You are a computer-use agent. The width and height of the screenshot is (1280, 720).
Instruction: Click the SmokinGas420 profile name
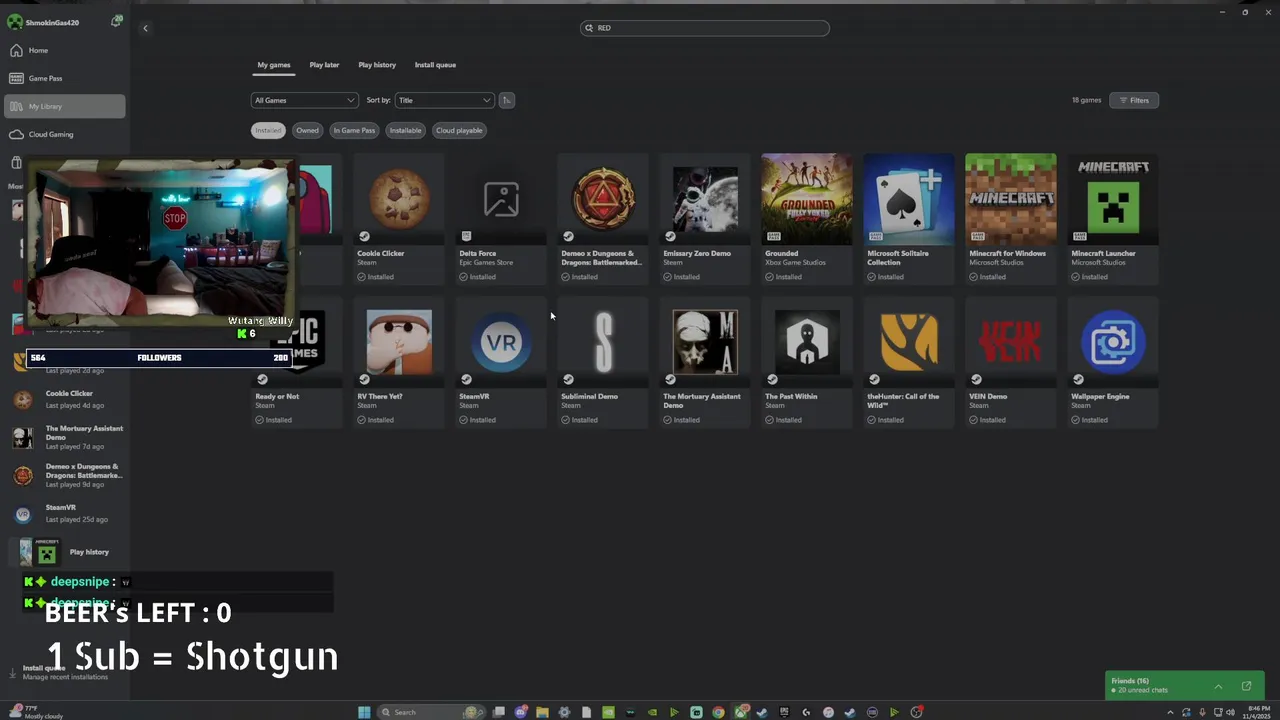pyautogui.click(x=52, y=22)
